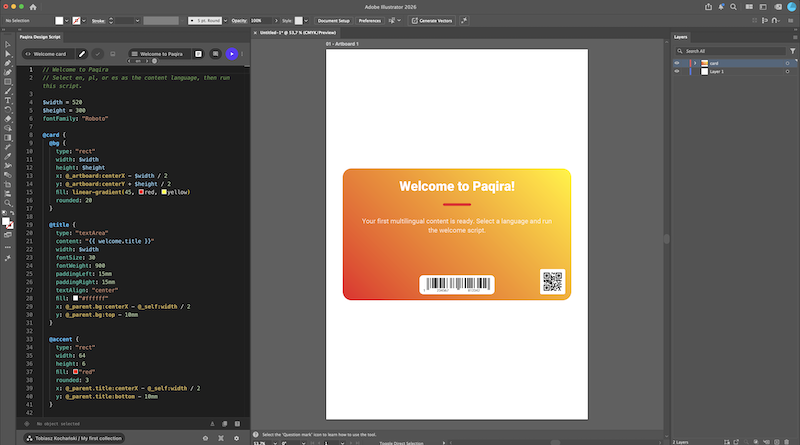Click the Stroke weight stepper arrows
This screenshot has width=800, height=445.
[x=111, y=21]
